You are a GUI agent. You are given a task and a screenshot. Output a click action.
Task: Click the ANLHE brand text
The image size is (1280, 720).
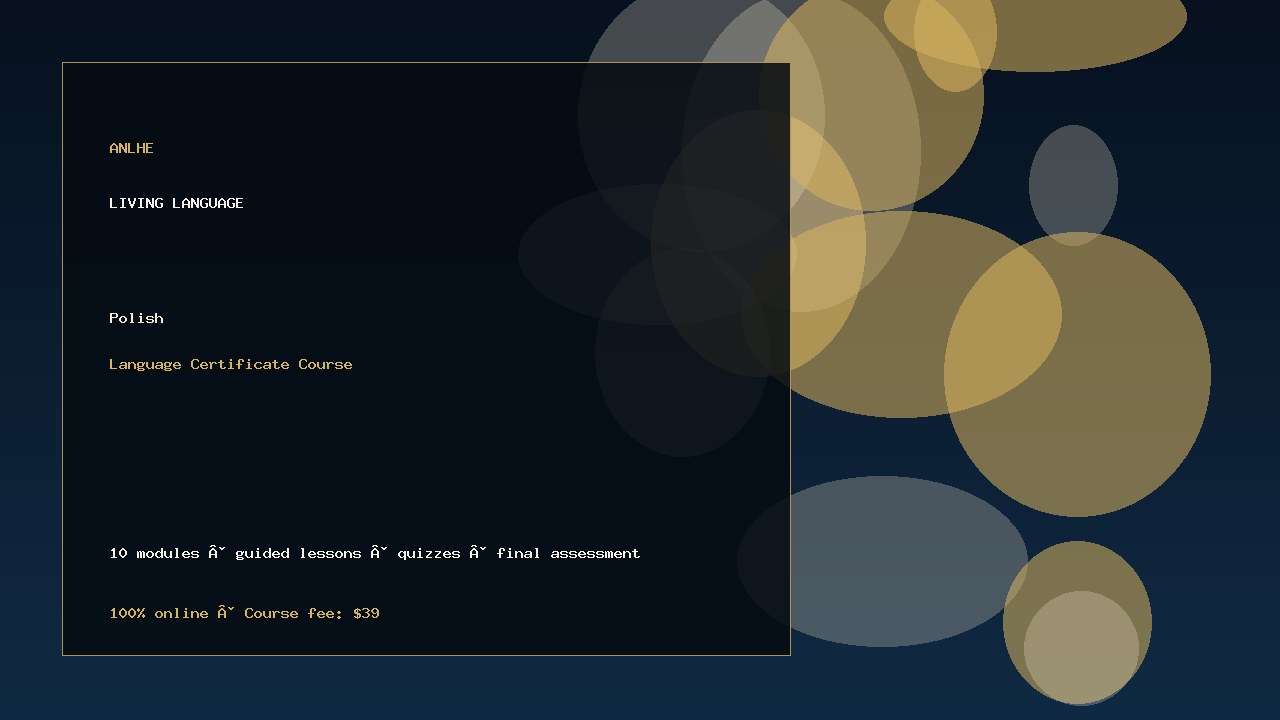(131, 148)
